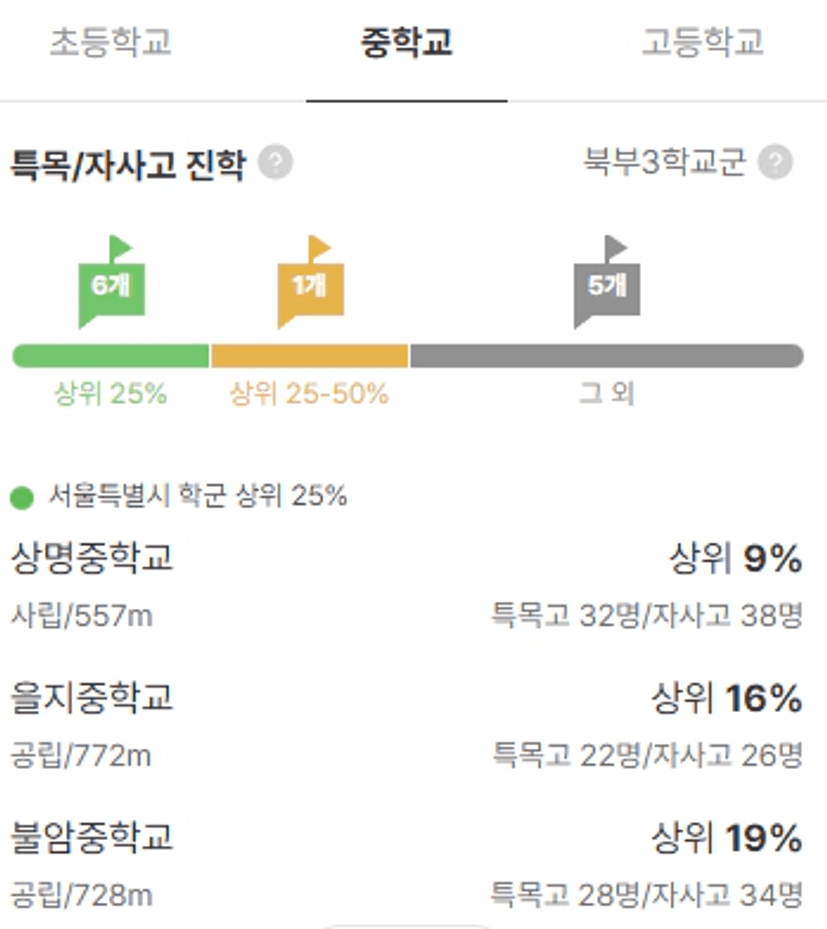The image size is (827, 929).
Task: Click the help icon beside 북부3학교군
Action: (x=775, y=161)
